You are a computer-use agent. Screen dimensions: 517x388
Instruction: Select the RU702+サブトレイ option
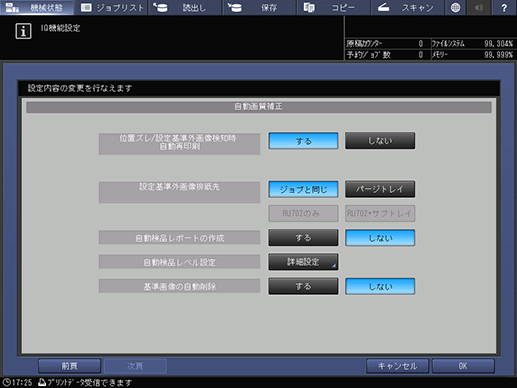click(x=380, y=213)
